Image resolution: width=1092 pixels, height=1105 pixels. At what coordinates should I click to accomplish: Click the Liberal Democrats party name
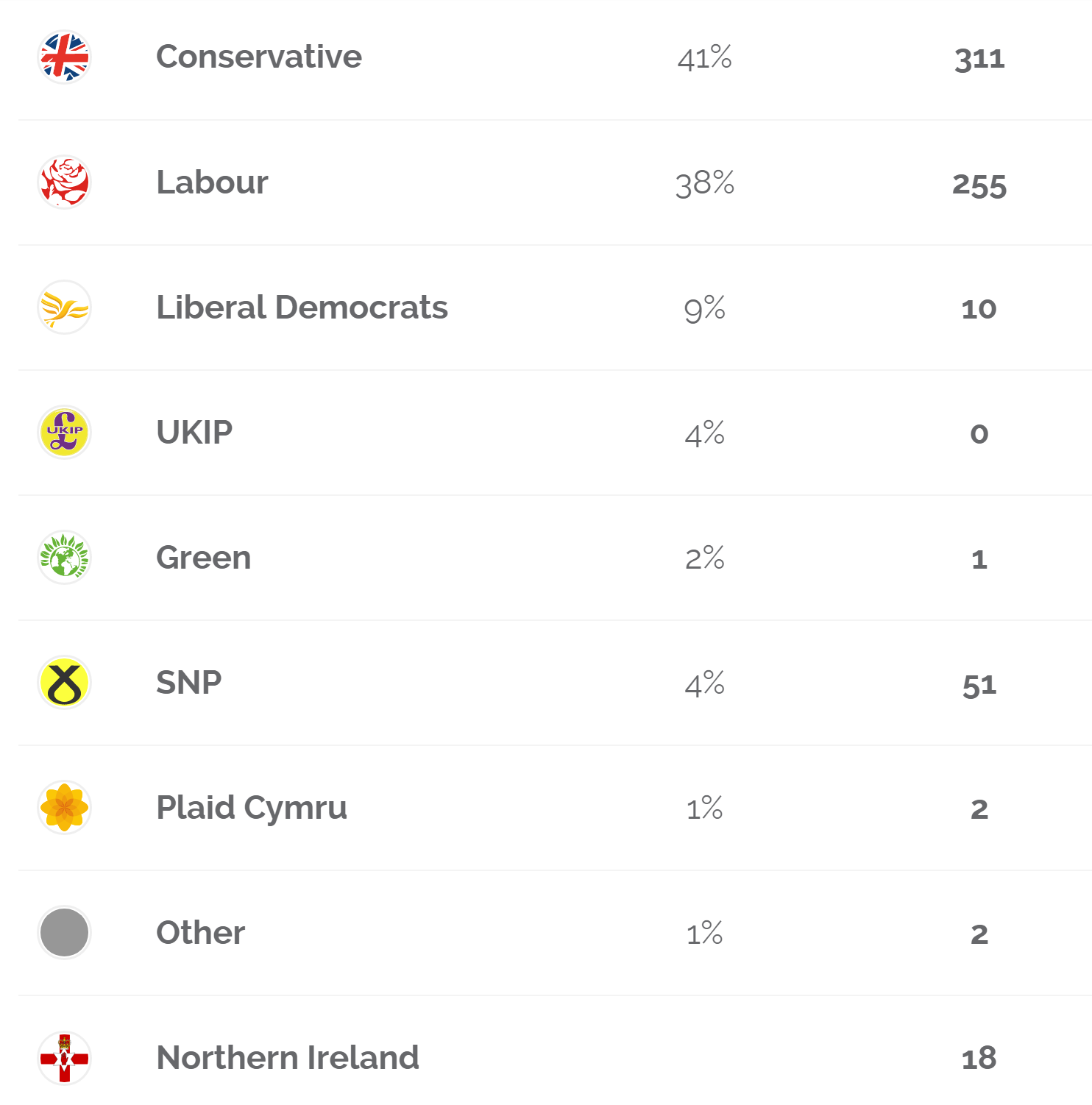pos(302,308)
